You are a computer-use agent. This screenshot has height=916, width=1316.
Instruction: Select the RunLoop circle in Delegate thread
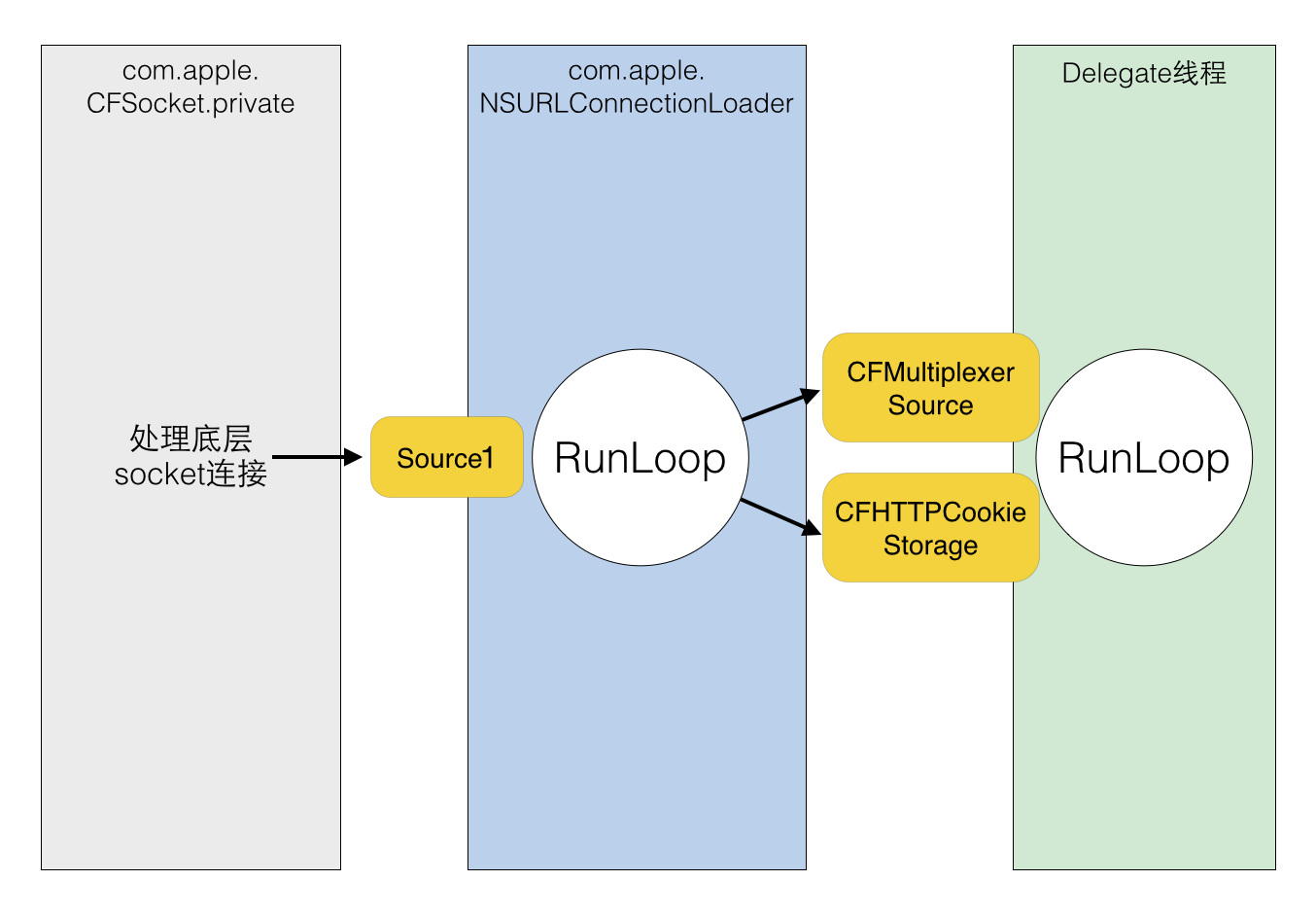pyautogui.click(x=1144, y=457)
